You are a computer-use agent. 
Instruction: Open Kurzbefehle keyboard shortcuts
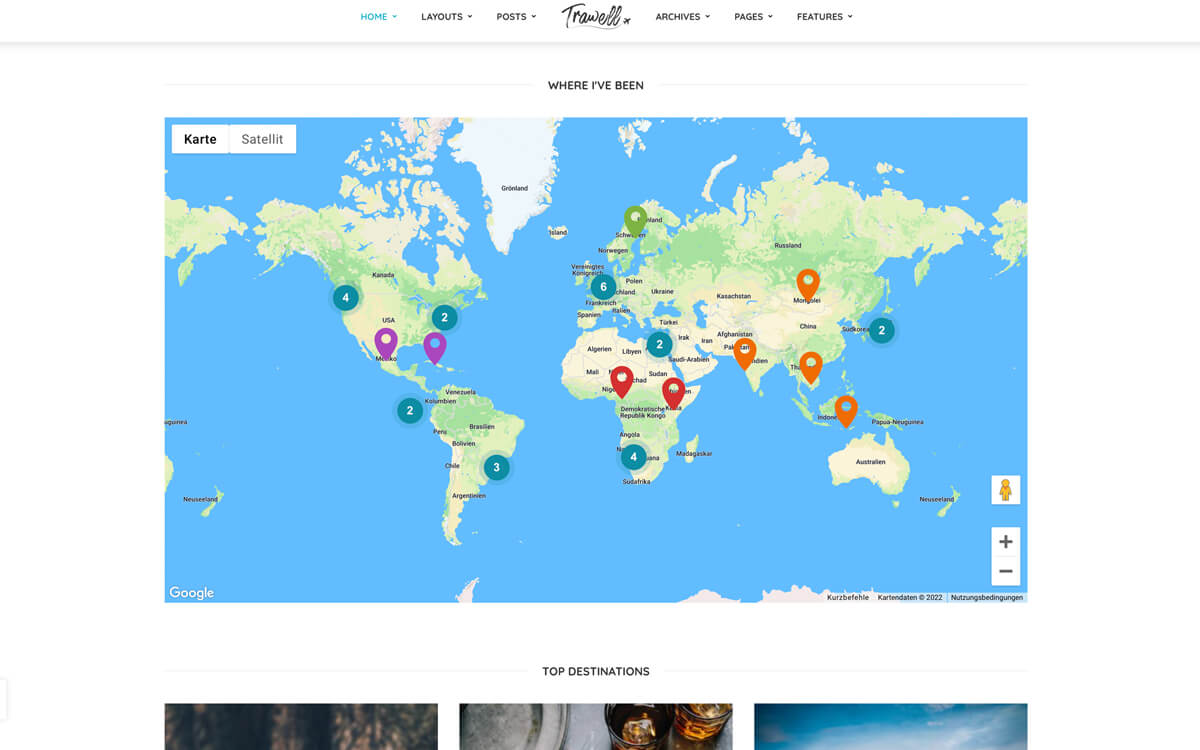(x=848, y=597)
